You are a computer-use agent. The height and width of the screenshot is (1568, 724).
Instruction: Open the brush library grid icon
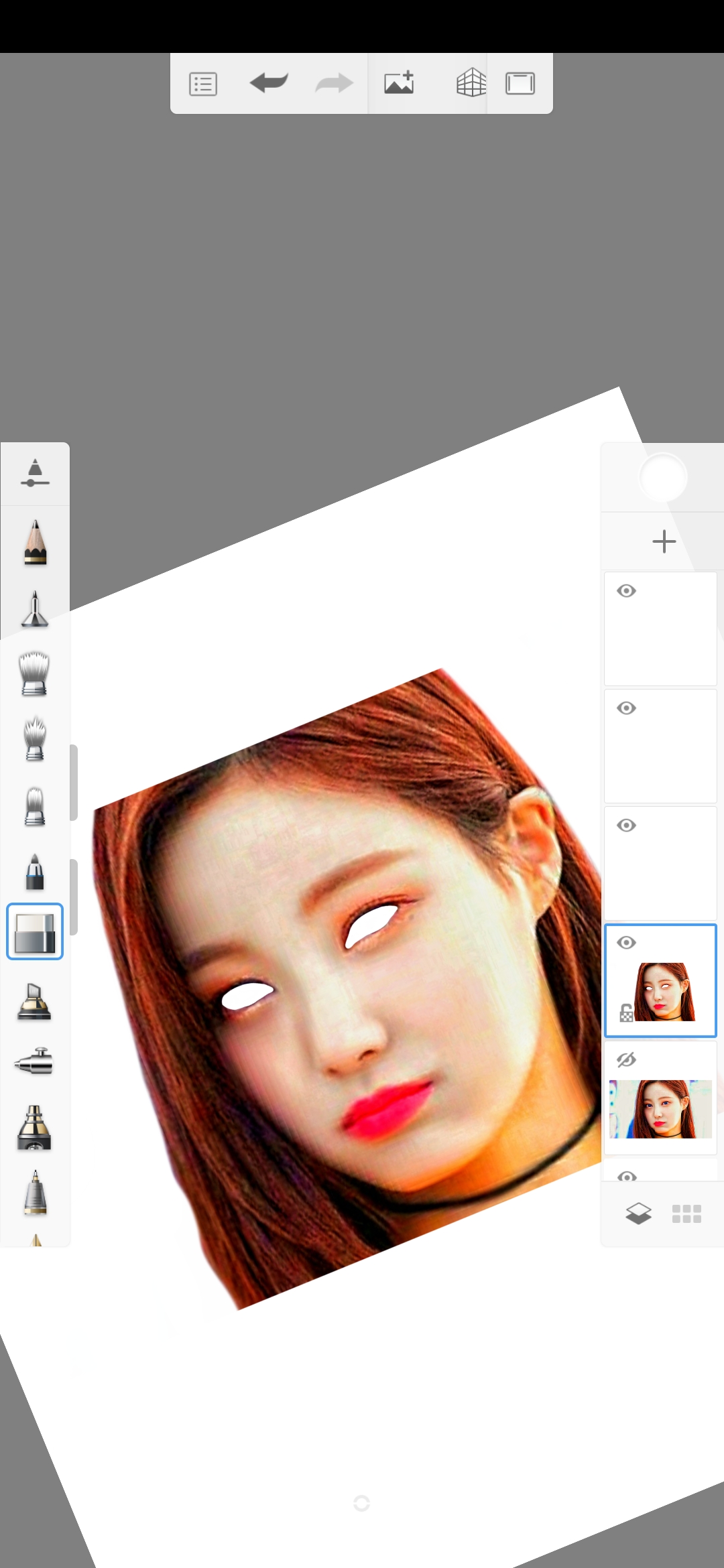pos(686,1214)
